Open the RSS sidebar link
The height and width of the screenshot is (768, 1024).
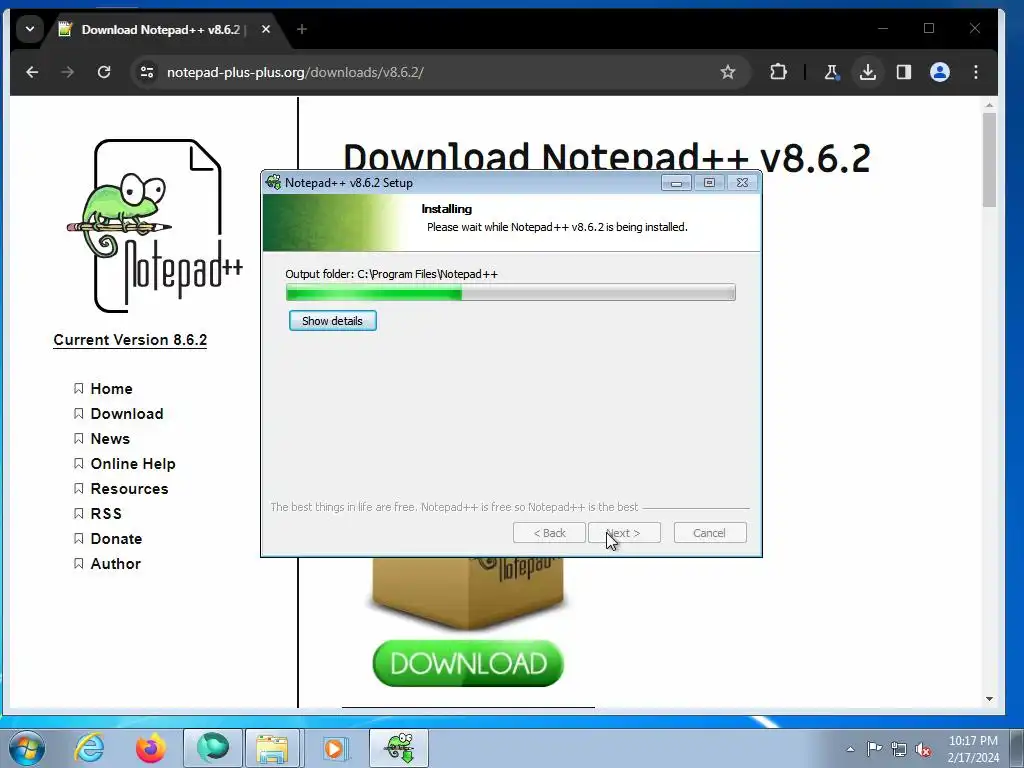tap(106, 514)
